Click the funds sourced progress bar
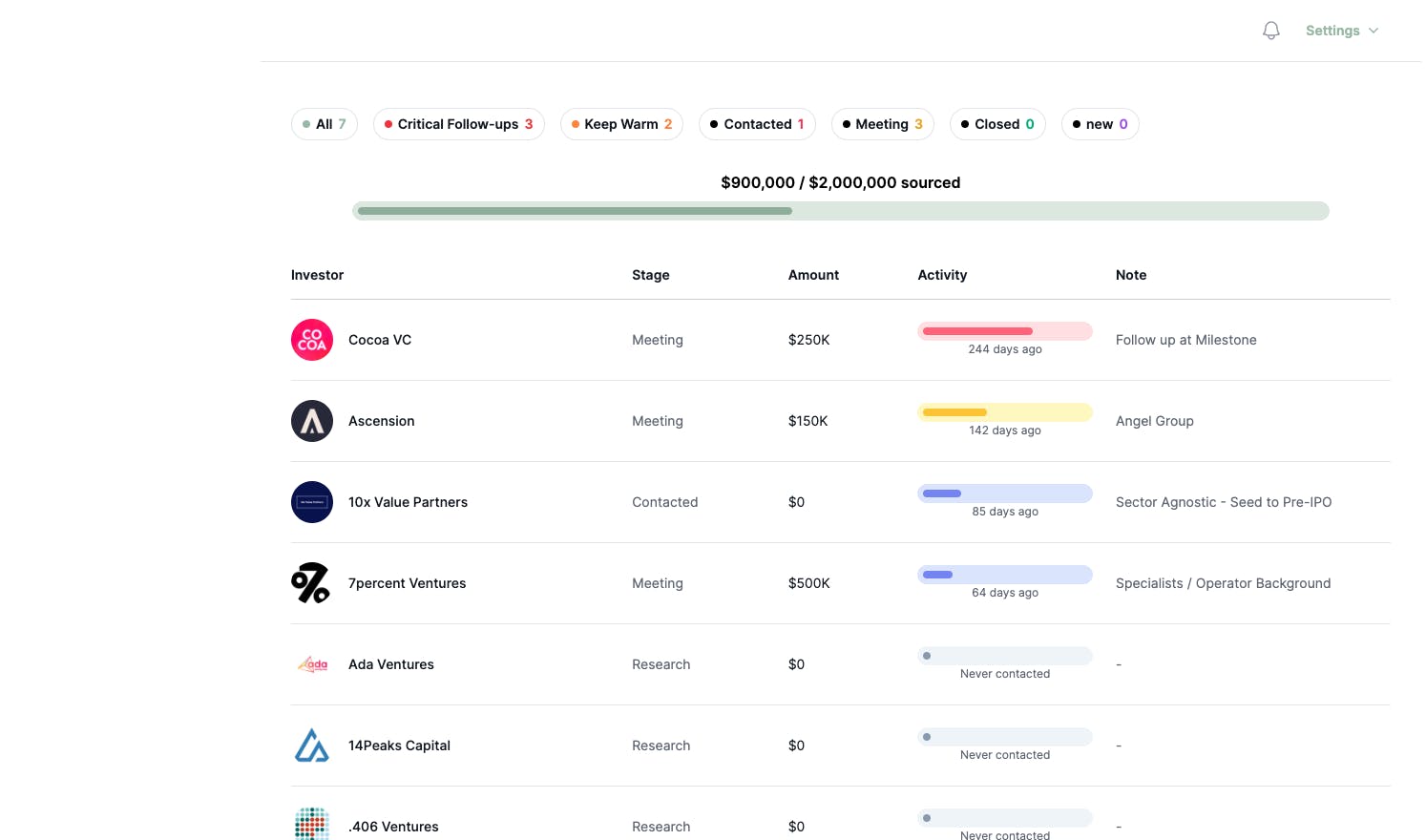This screenshot has width=1426, height=840. click(841, 211)
